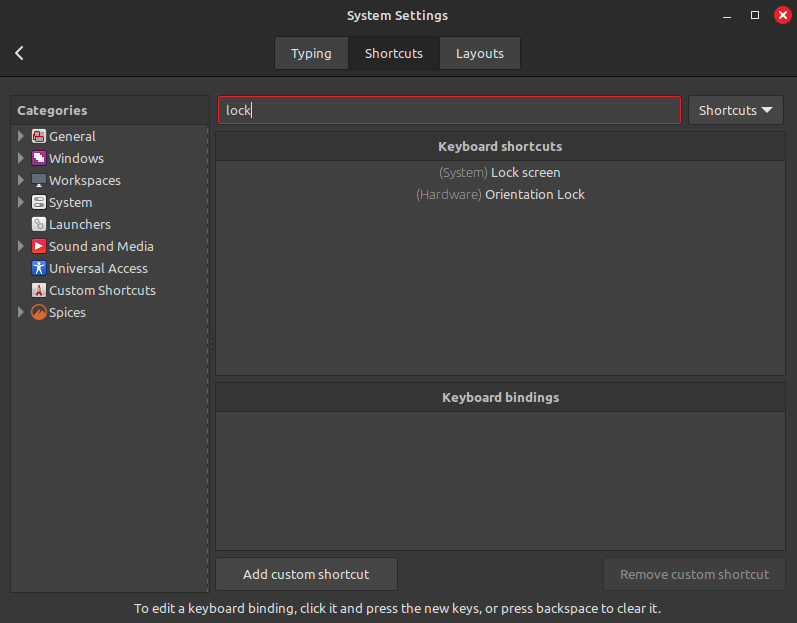Expand the Spices category arrow
797x623 pixels.
pyautogui.click(x=21, y=312)
